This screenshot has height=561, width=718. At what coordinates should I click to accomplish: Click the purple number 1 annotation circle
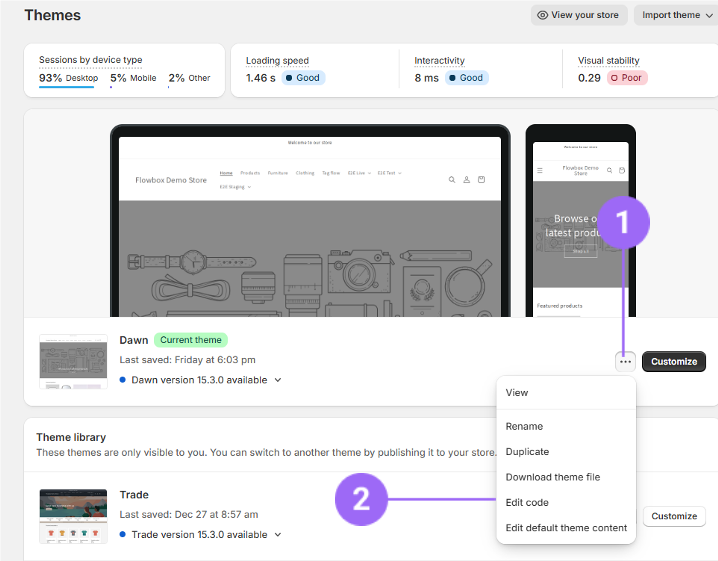tap(624, 222)
